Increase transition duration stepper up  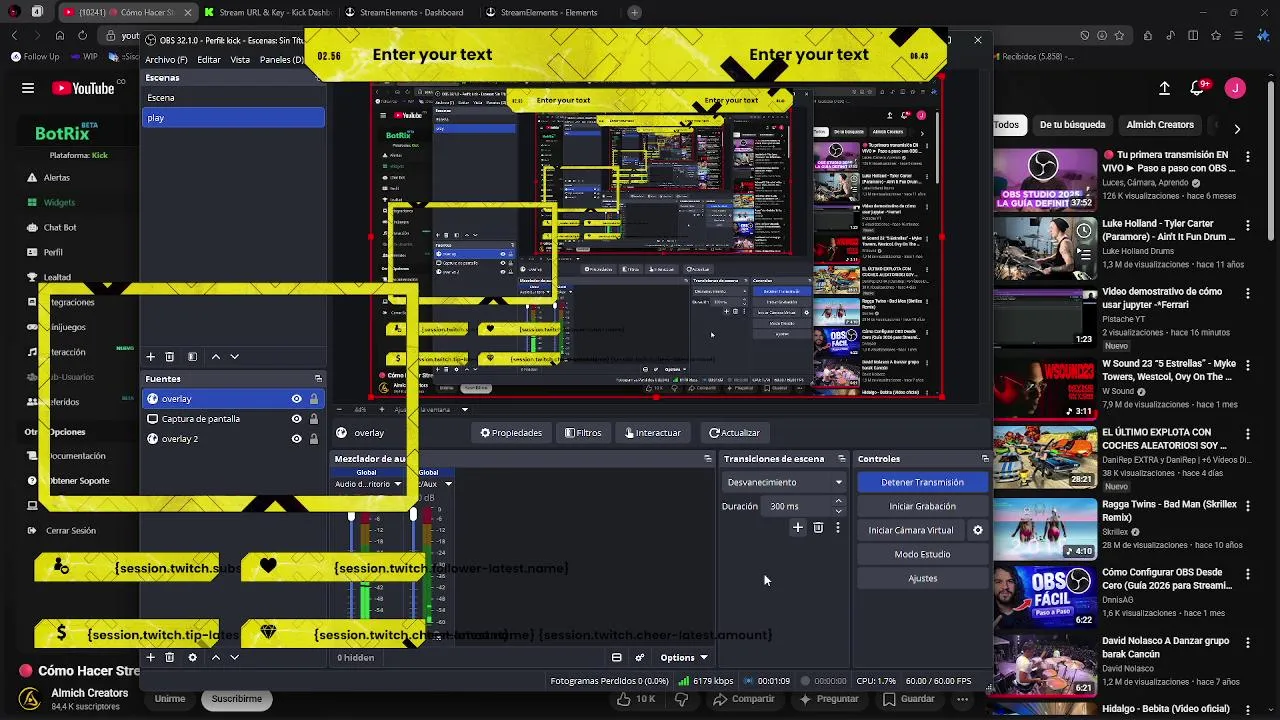pos(838,501)
